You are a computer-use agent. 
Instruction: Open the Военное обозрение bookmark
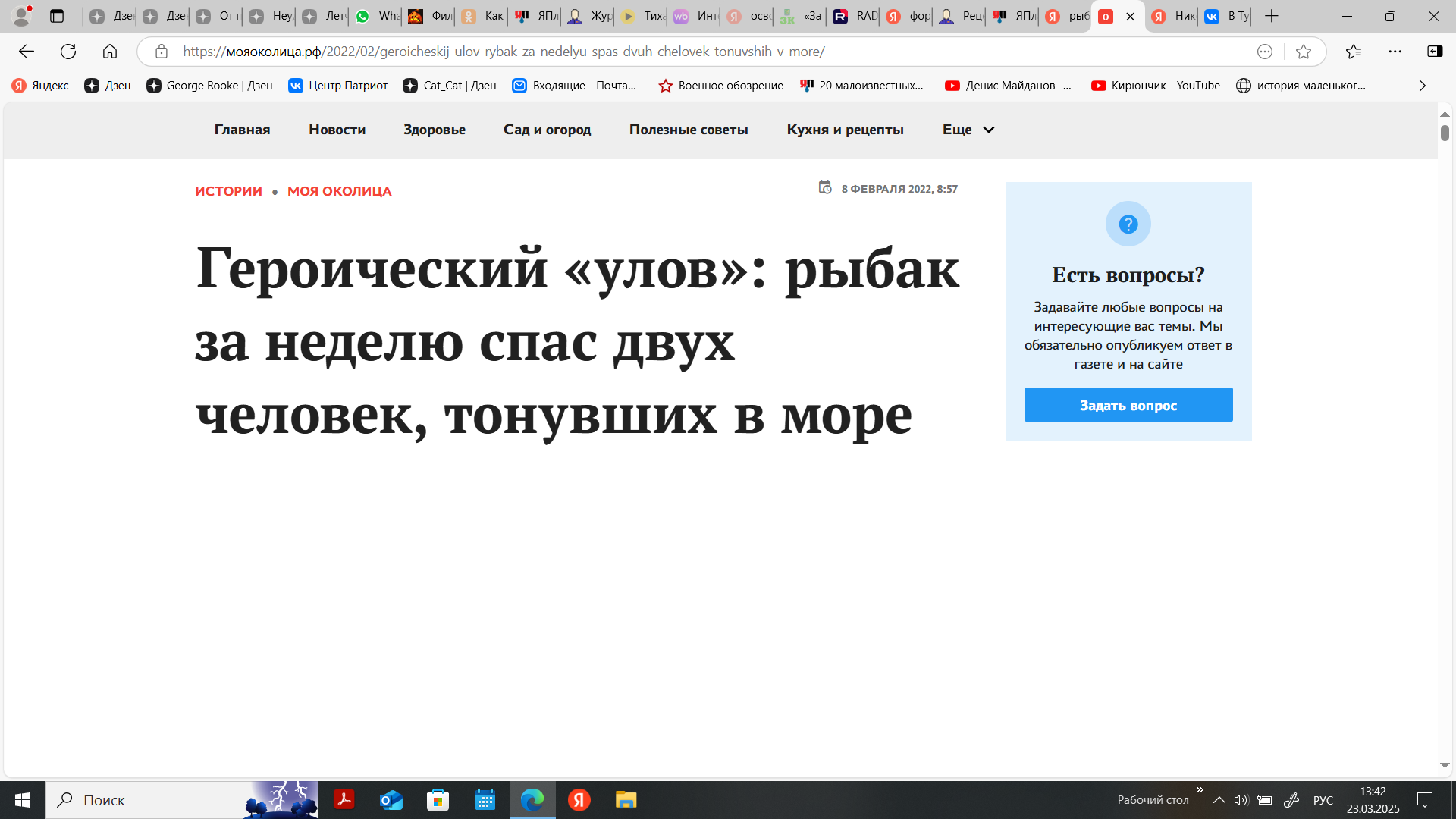pyautogui.click(x=721, y=86)
